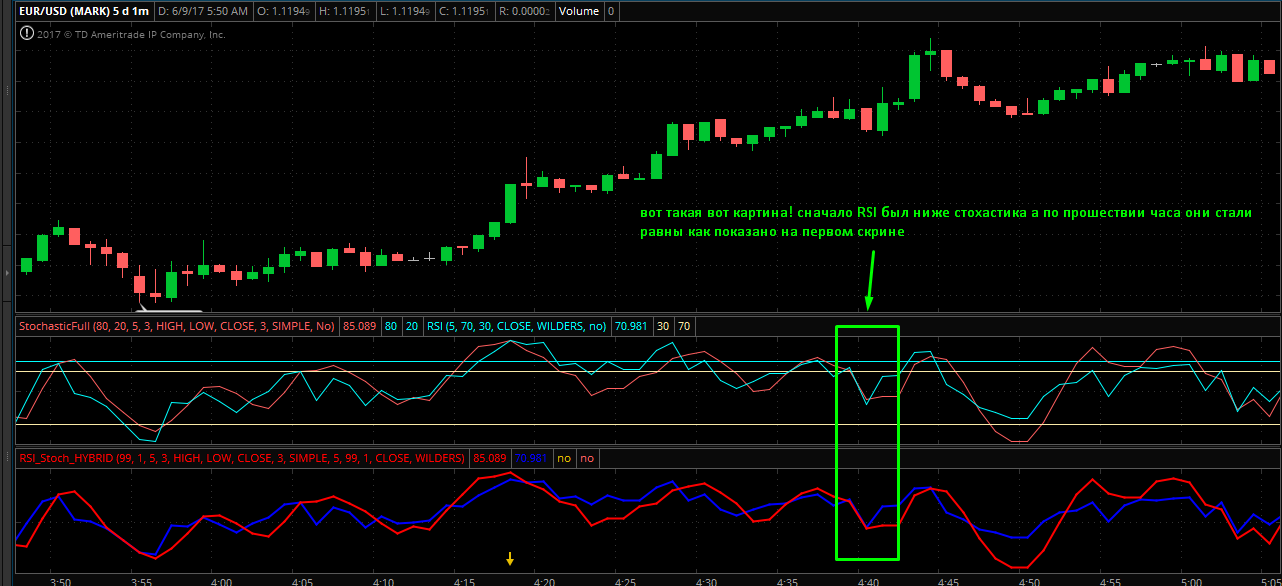1282x586 pixels.
Task: Open the StochasticFull study label
Action: [x=177, y=326]
